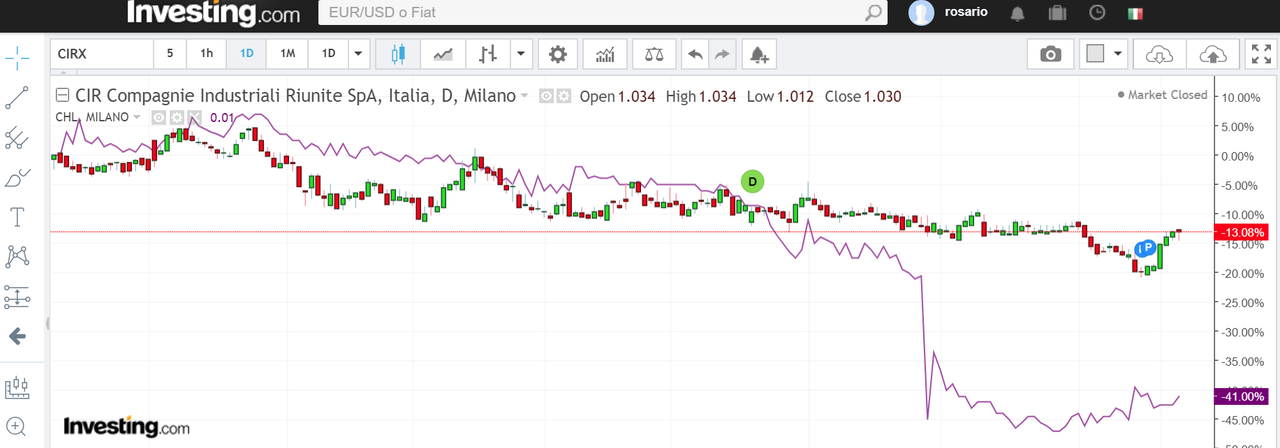Open the chart style dropdown arrow

pyautogui.click(x=521, y=54)
